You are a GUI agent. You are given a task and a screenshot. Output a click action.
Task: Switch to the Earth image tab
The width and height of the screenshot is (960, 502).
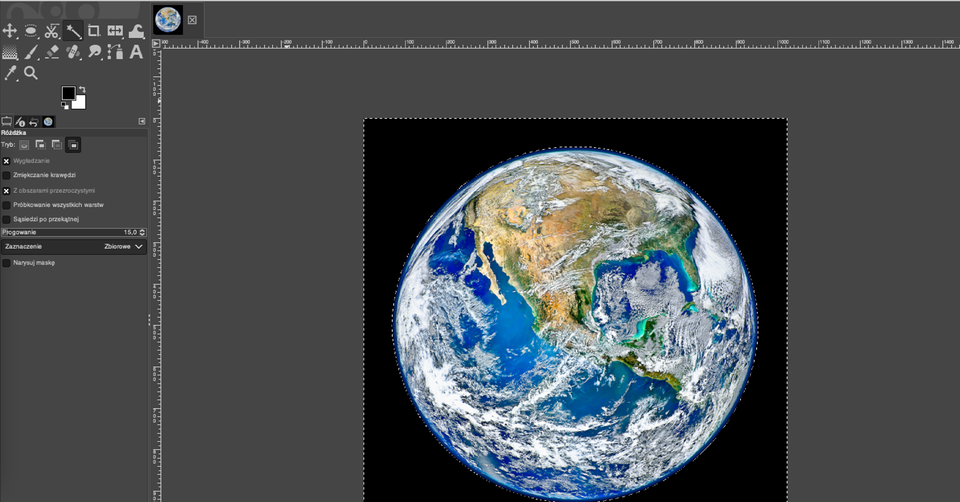(168, 19)
